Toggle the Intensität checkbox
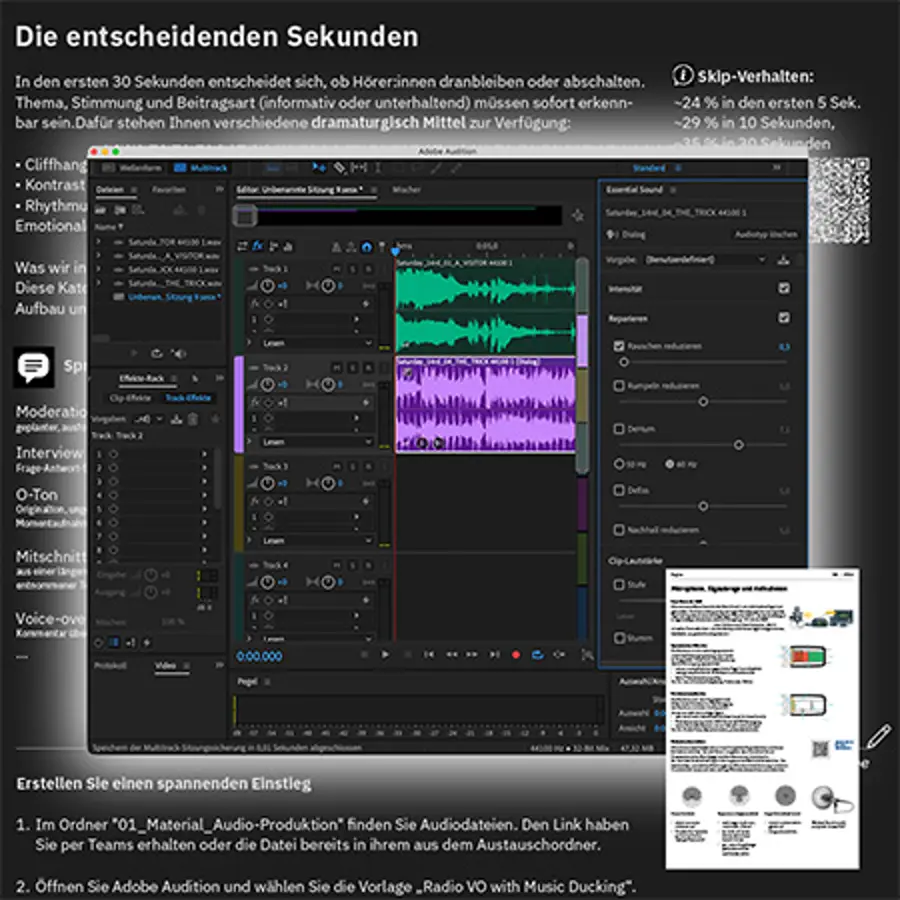 (x=783, y=288)
